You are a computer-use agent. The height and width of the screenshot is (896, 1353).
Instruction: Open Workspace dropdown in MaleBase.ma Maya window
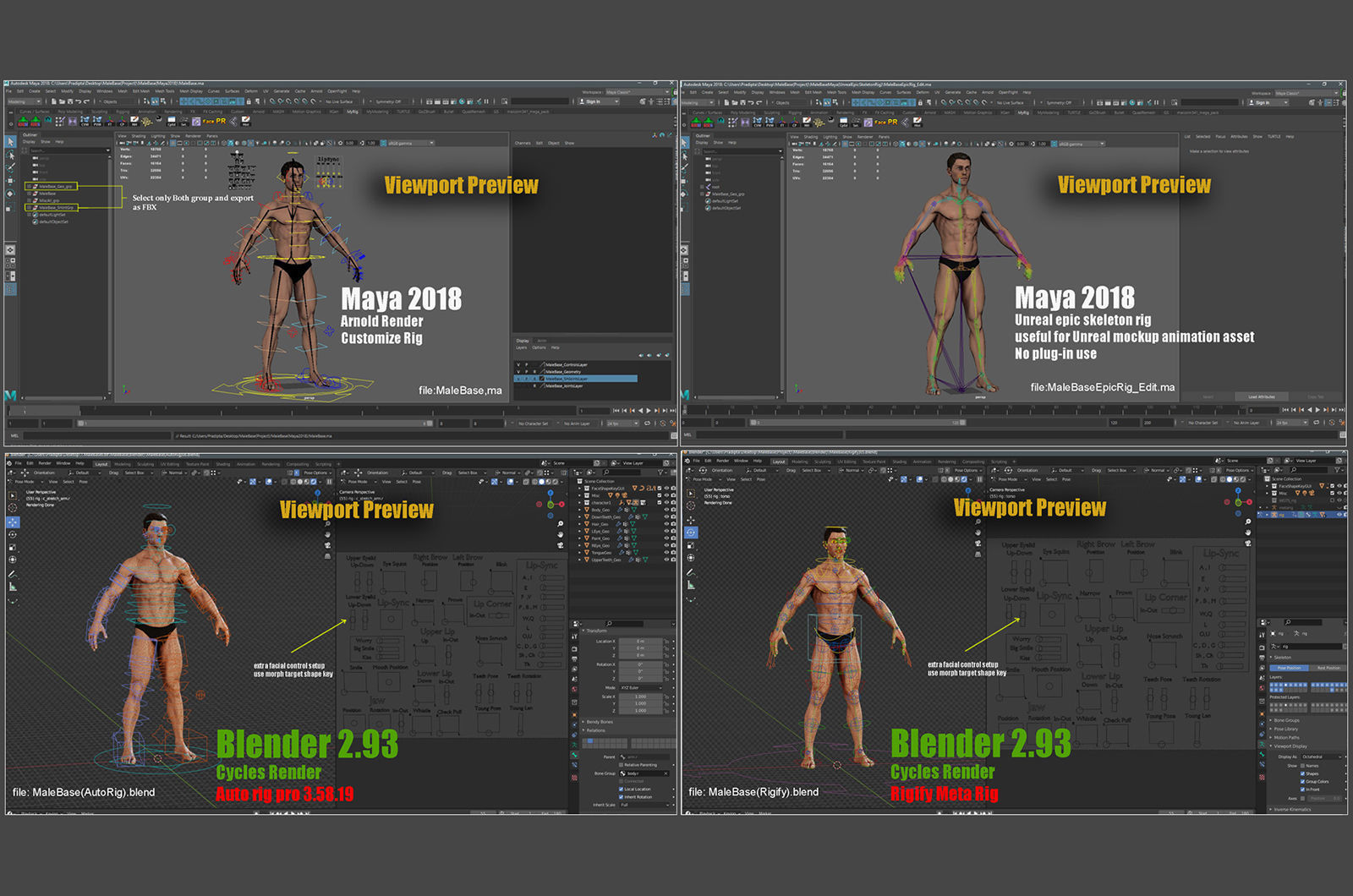(x=638, y=92)
